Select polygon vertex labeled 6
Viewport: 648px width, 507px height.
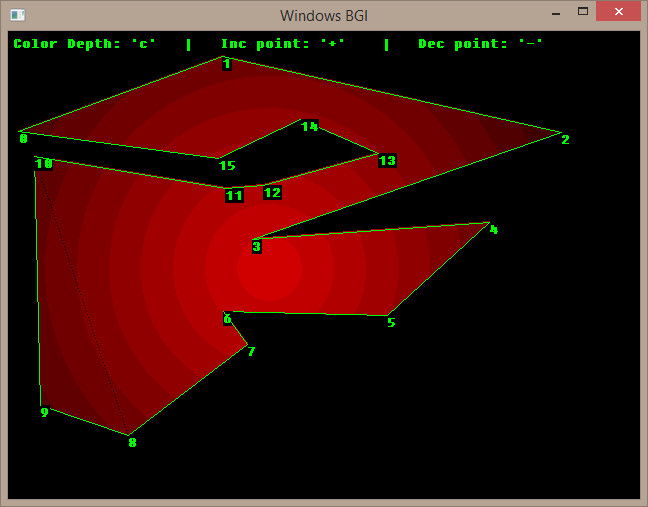[227, 319]
